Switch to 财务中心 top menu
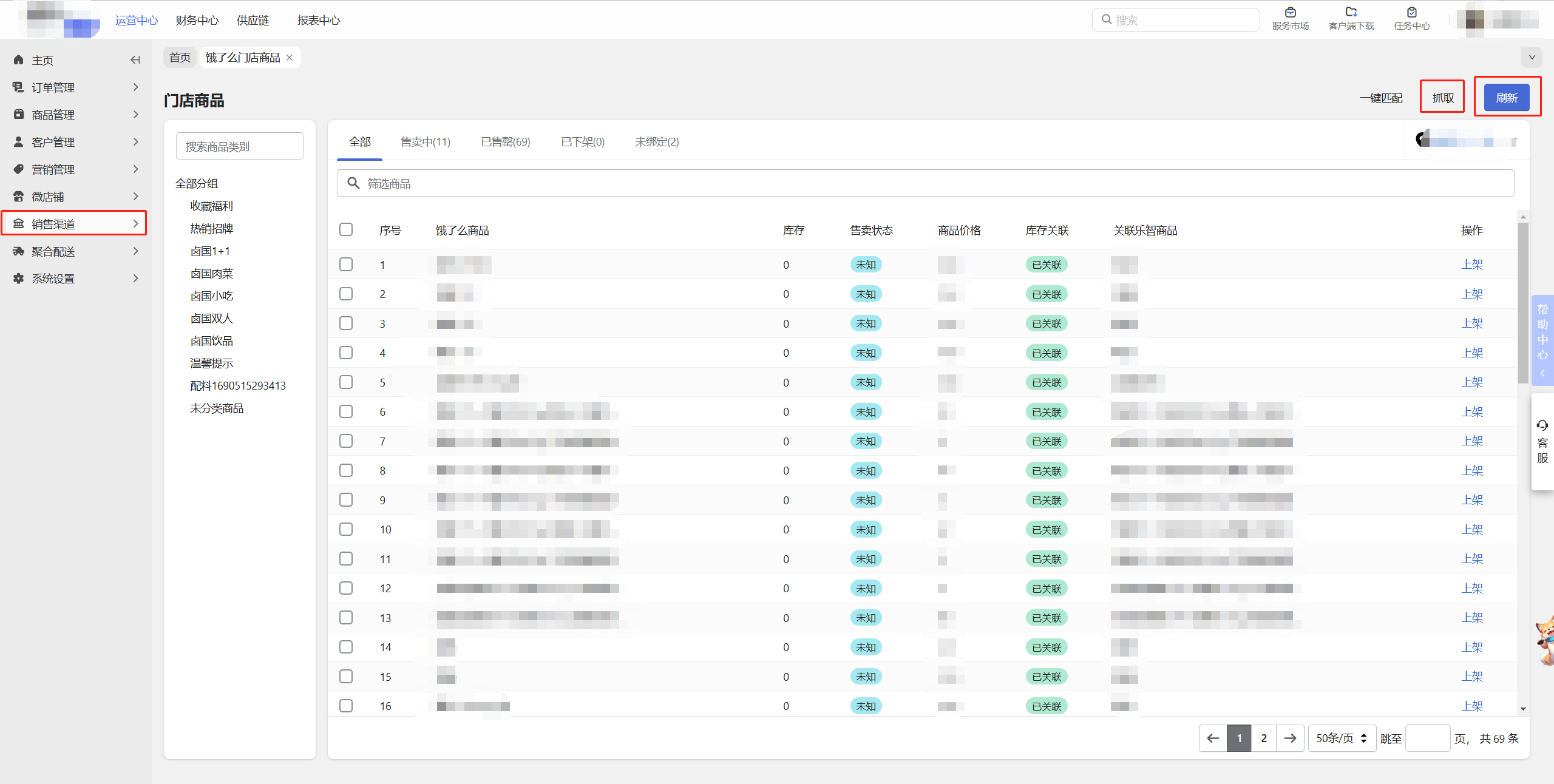 [x=197, y=21]
